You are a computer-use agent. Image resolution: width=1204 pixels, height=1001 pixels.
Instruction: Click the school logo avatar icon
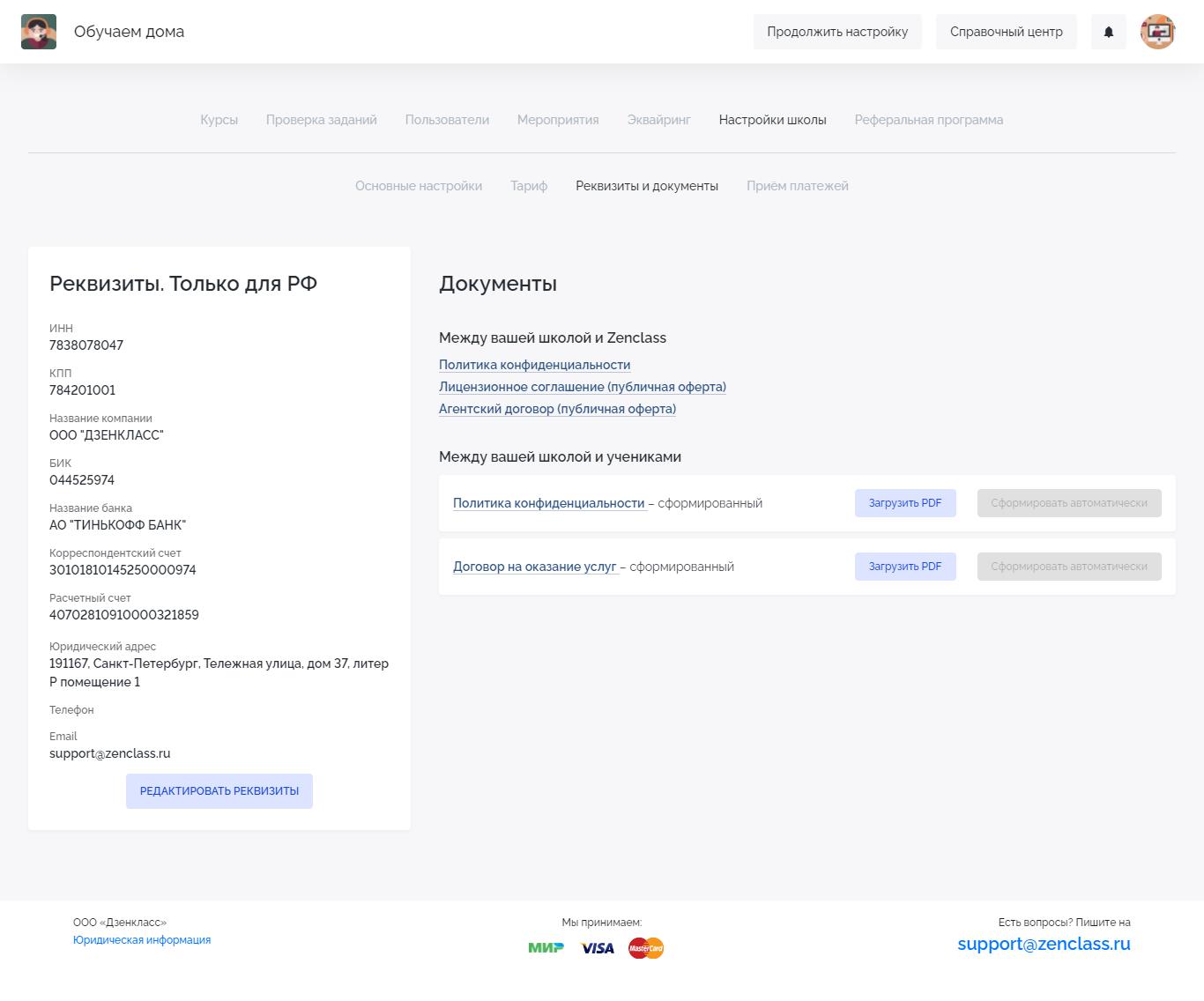[x=39, y=32]
